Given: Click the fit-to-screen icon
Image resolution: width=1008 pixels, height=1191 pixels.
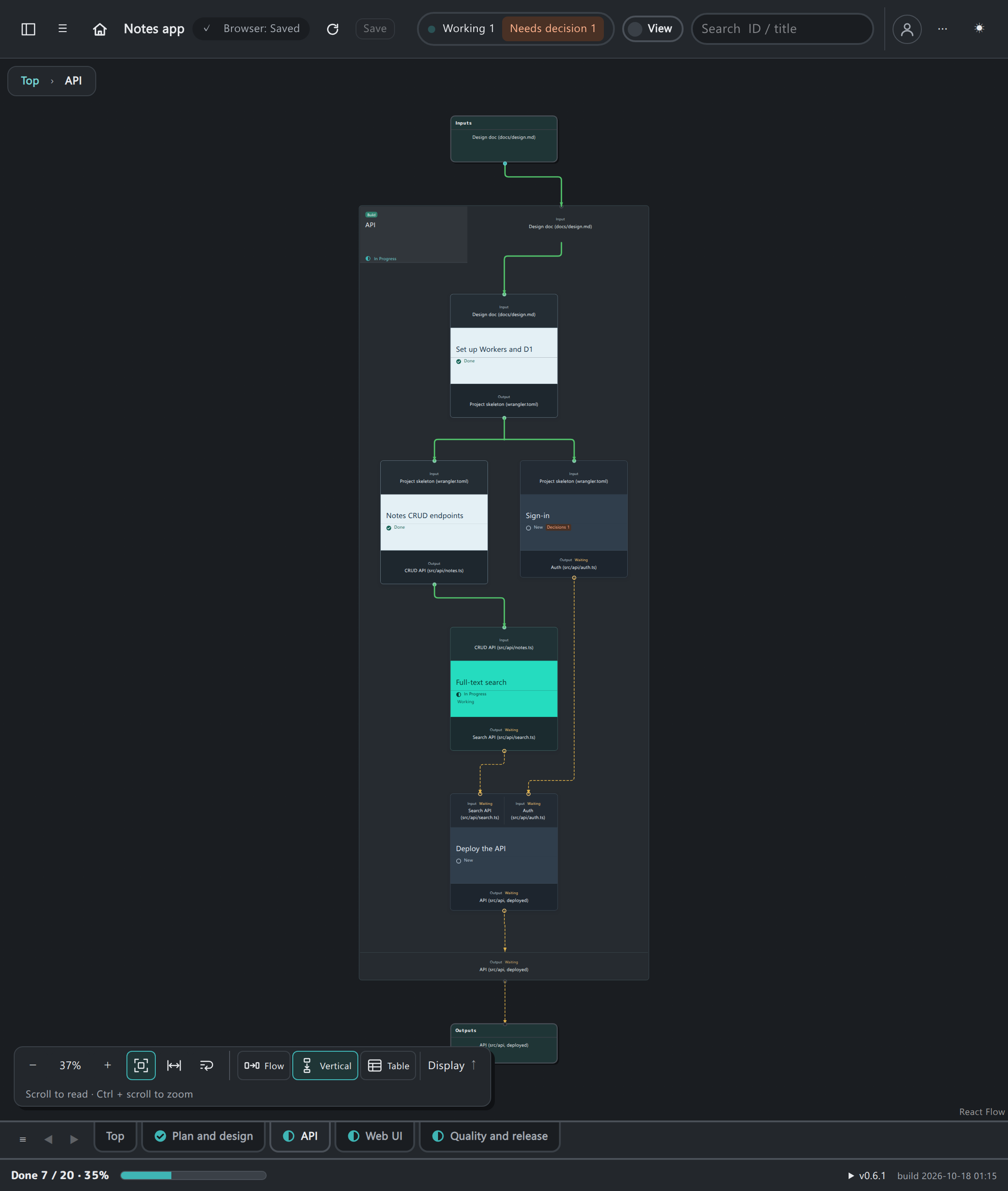Looking at the screenshot, I should pyautogui.click(x=141, y=1065).
